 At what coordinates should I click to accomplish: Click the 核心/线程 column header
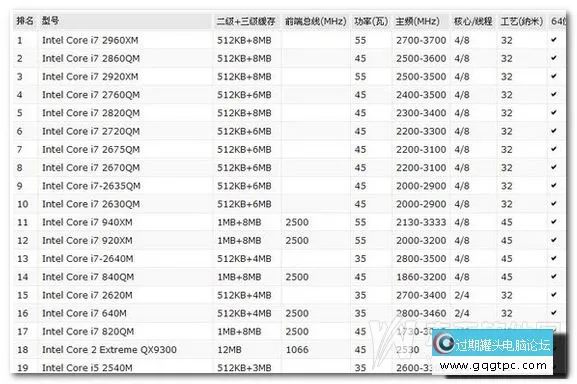click(473, 21)
